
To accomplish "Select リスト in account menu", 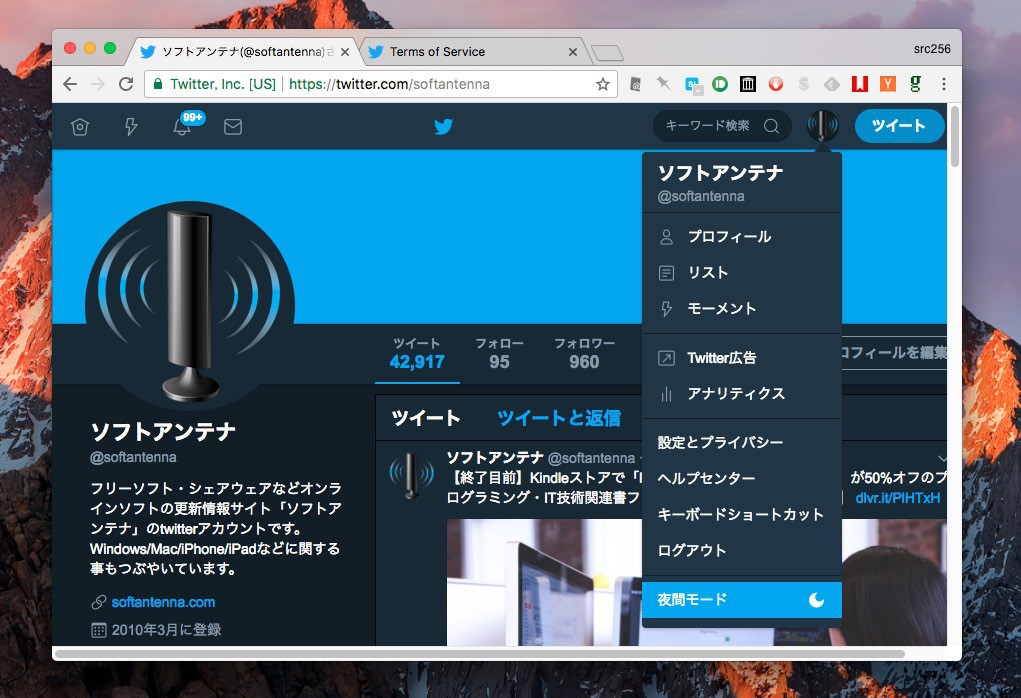I will click(742, 272).
